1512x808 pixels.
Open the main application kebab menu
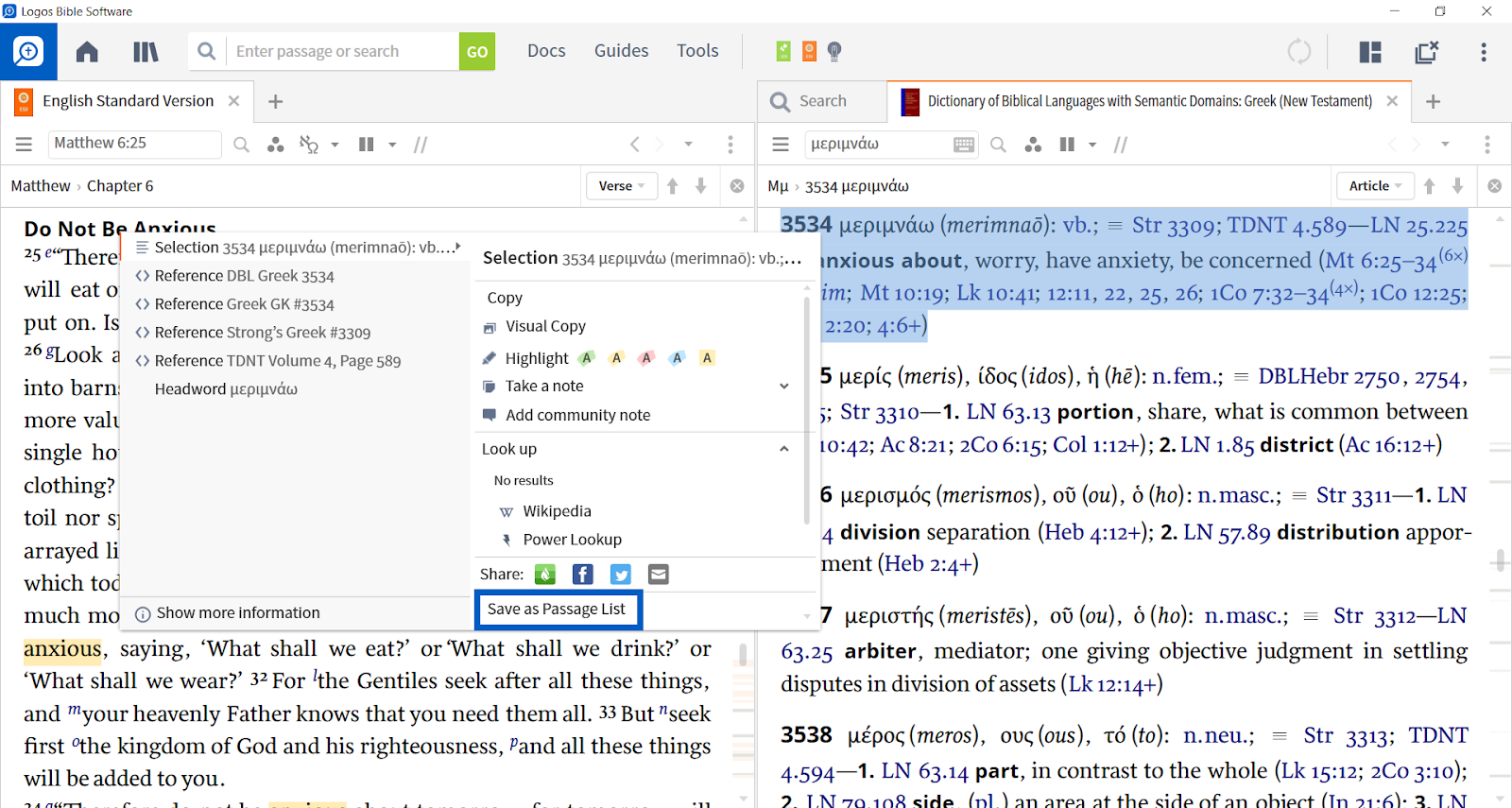(1484, 51)
